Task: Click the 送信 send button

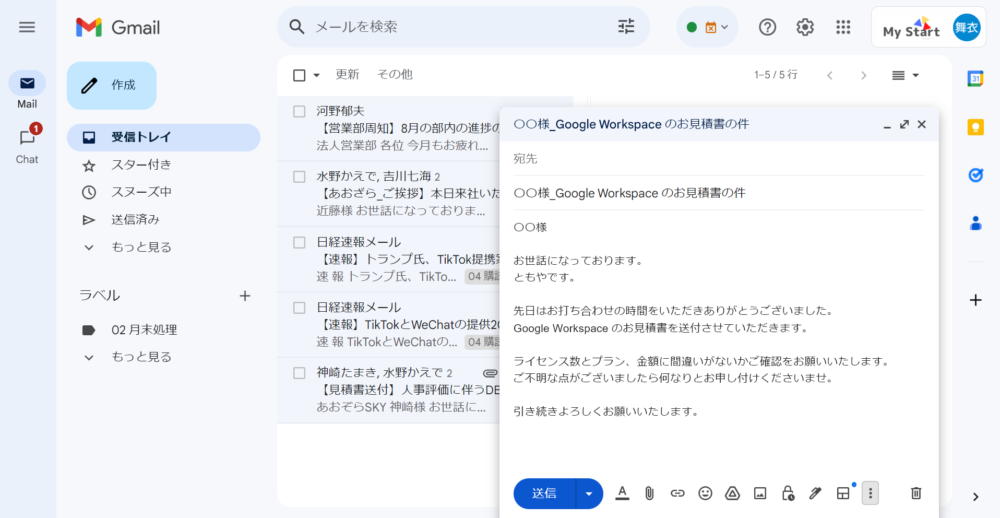Action: tap(545, 494)
